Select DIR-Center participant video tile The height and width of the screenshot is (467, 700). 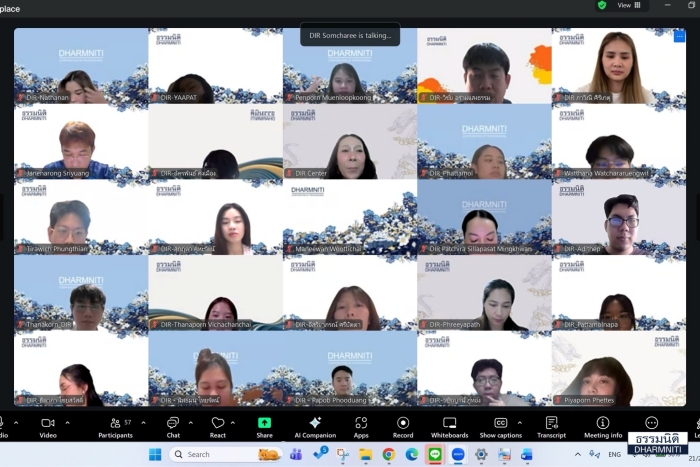[x=349, y=142]
